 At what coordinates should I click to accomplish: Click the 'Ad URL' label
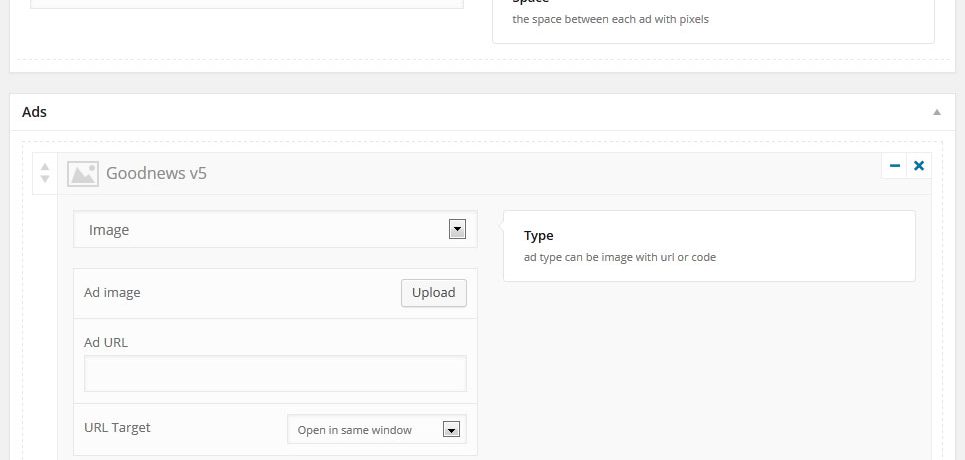[x=106, y=342]
